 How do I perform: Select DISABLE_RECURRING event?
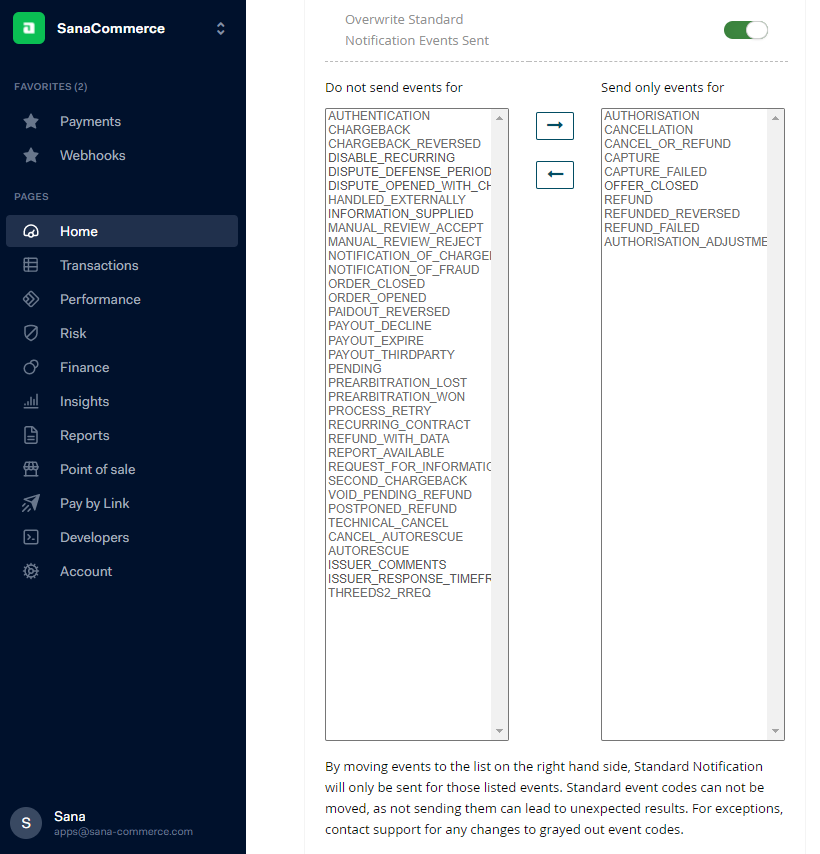[x=391, y=157]
